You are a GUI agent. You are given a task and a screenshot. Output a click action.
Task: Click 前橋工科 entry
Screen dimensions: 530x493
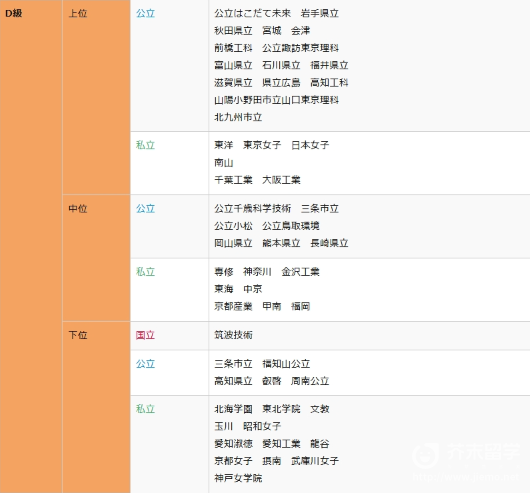[233, 48]
